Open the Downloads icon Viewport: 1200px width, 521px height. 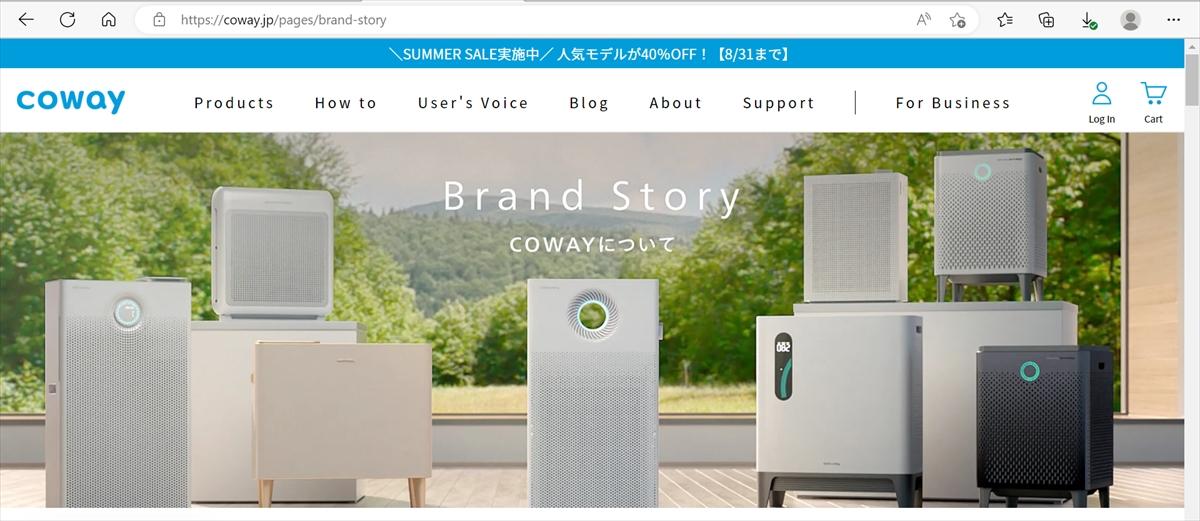pos(1089,20)
